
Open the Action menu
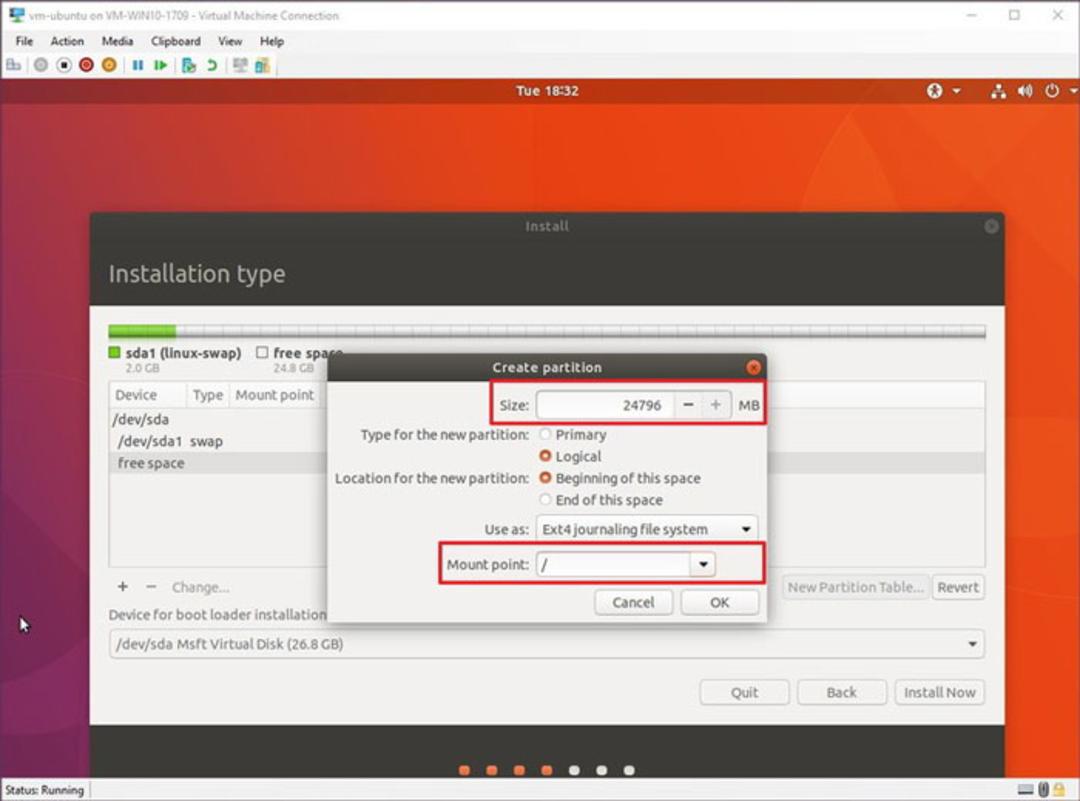point(67,41)
